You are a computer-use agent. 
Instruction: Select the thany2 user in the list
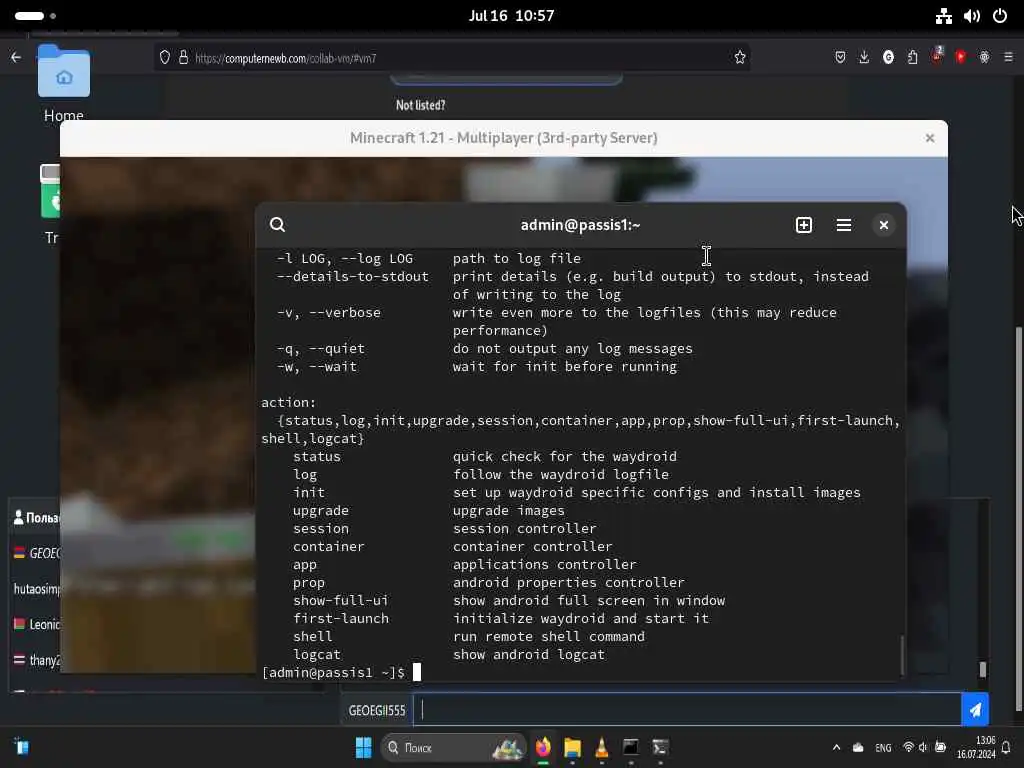point(37,660)
